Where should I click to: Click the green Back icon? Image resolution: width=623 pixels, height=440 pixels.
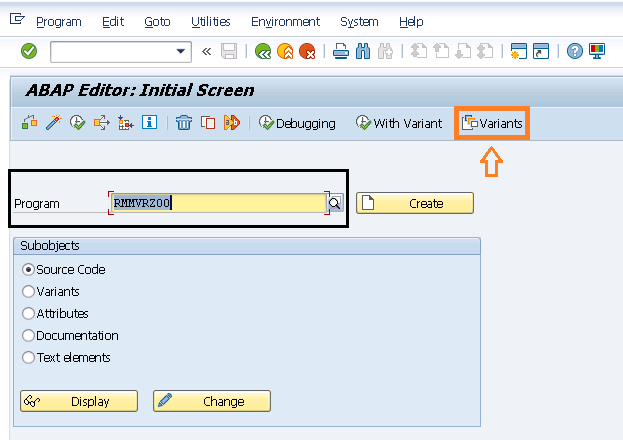click(x=263, y=51)
